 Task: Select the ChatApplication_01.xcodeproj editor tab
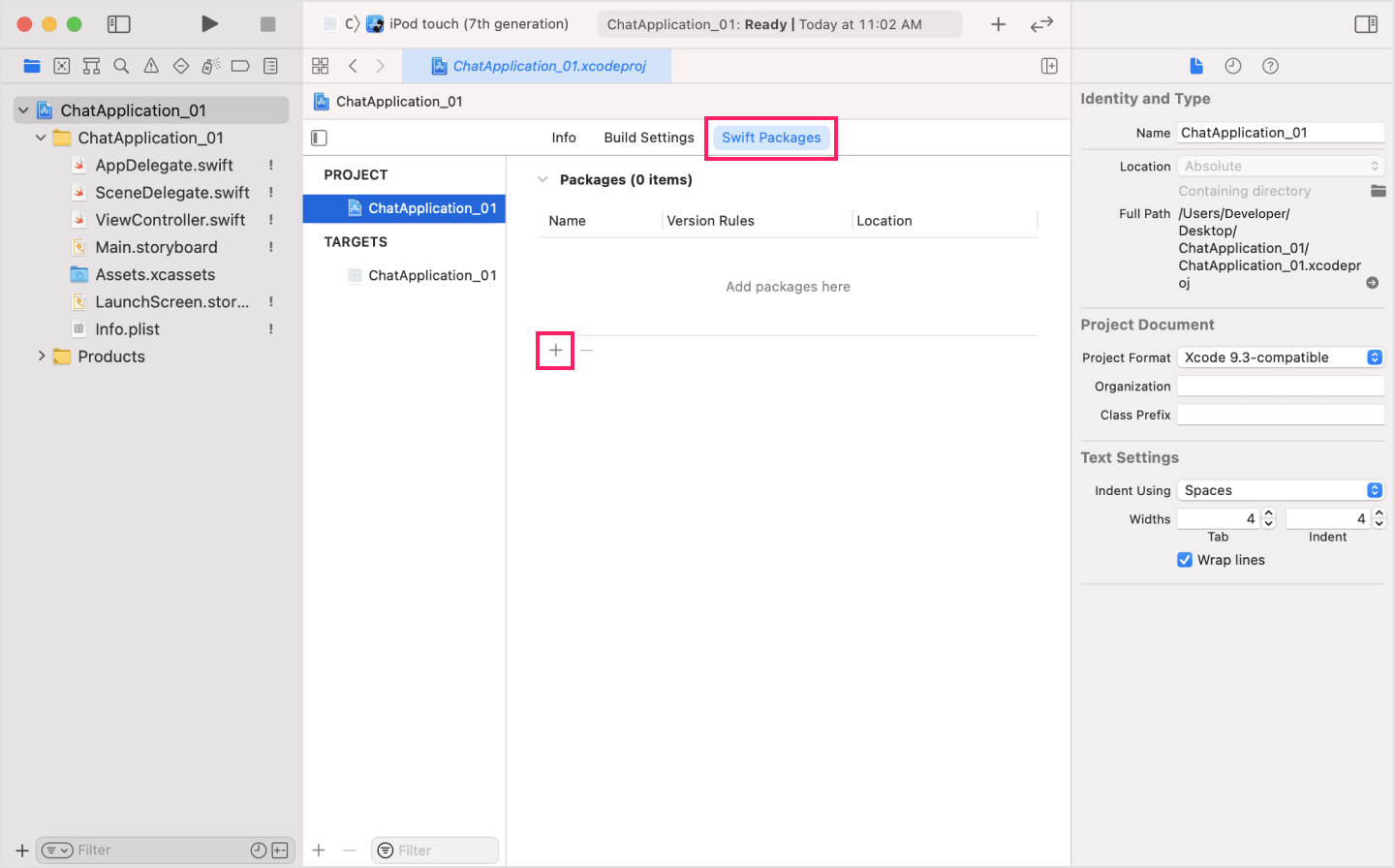click(x=539, y=66)
